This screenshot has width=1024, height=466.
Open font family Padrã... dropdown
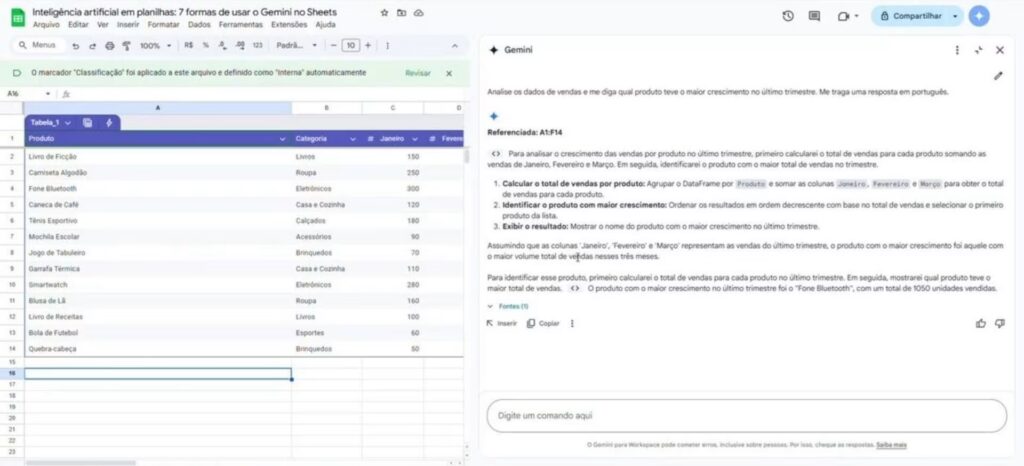tap(296, 46)
